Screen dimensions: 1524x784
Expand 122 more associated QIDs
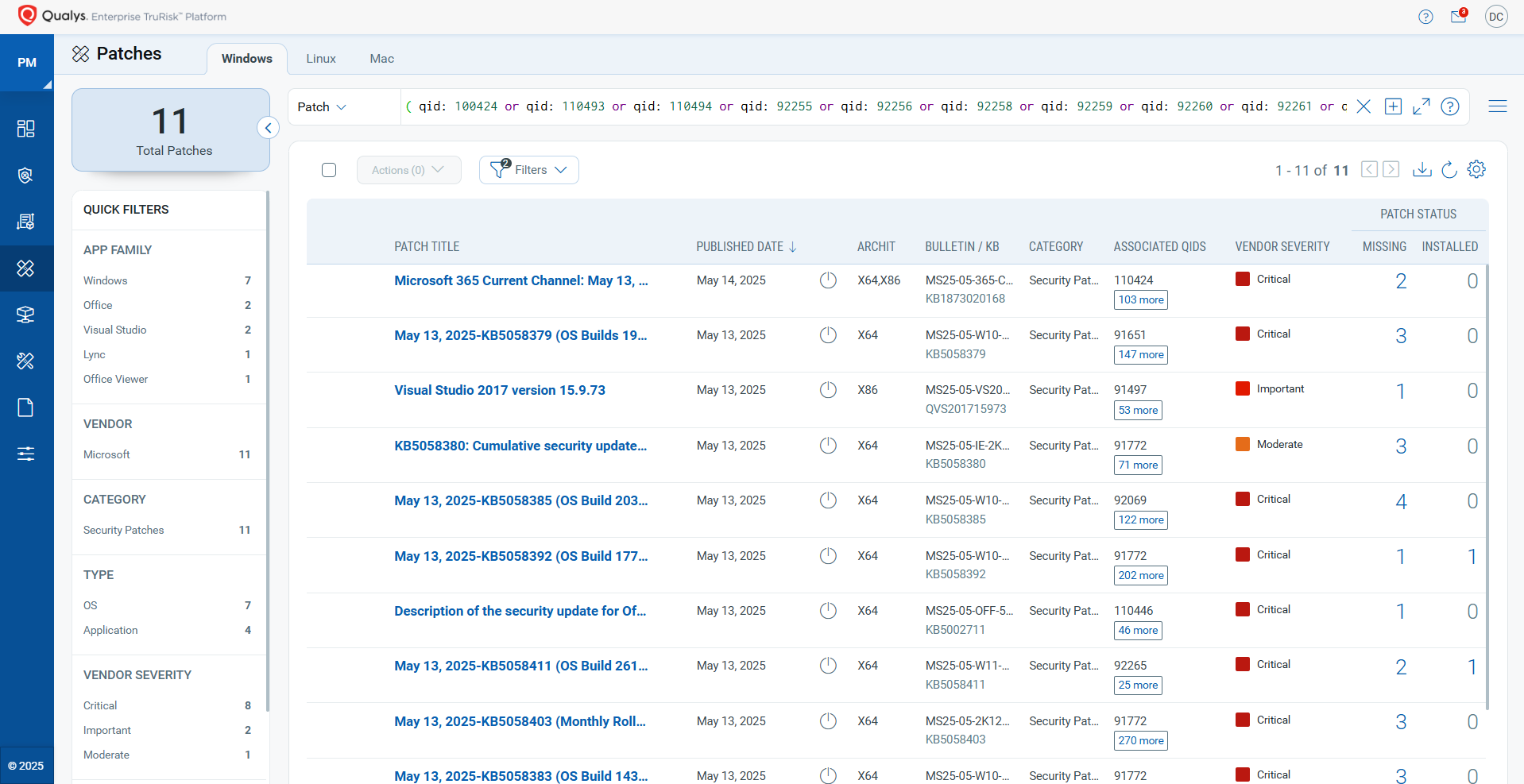pos(1141,520)
